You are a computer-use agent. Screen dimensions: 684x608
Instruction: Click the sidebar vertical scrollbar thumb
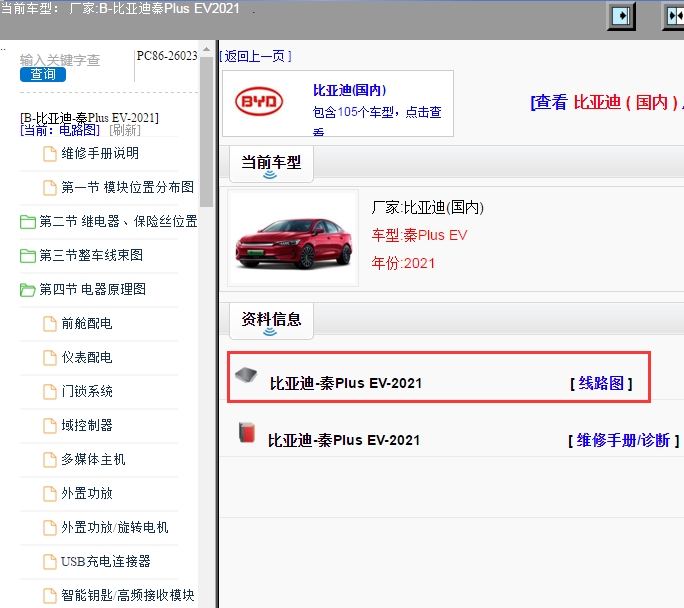click(206, 132)
